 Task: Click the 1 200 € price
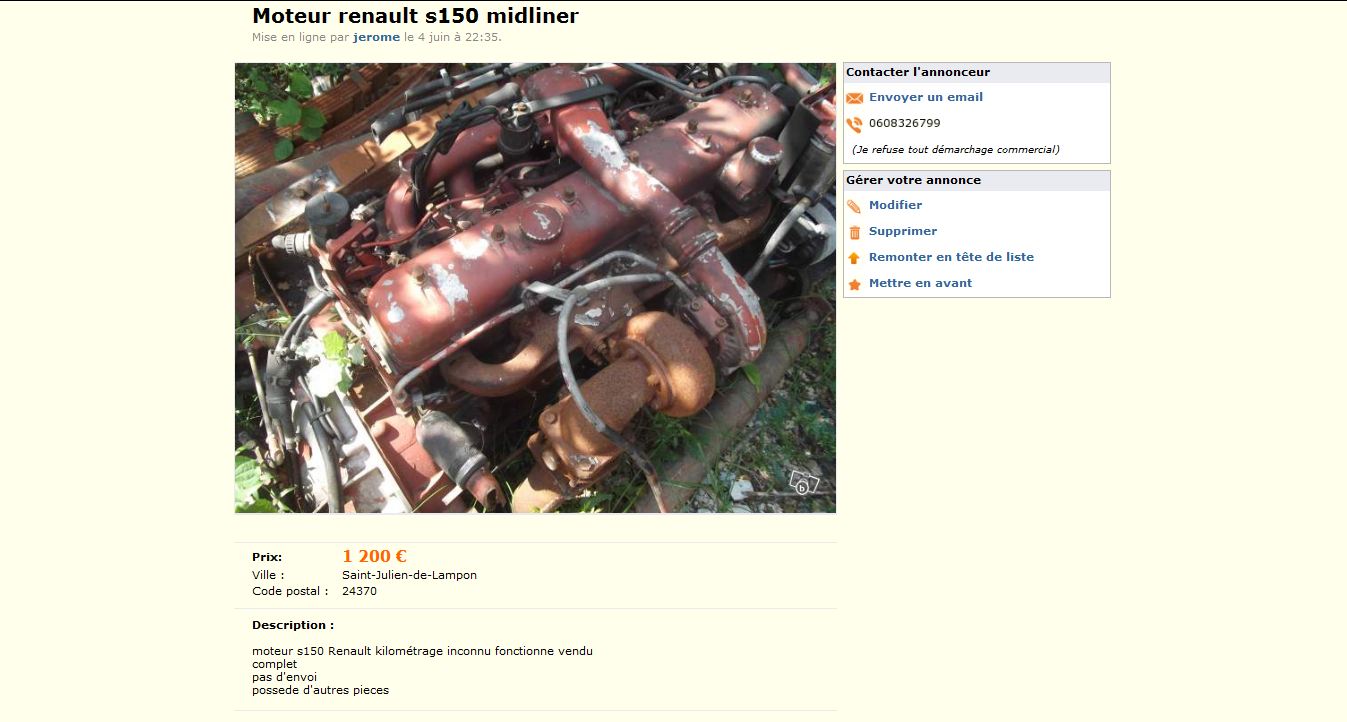pos(374,556)
